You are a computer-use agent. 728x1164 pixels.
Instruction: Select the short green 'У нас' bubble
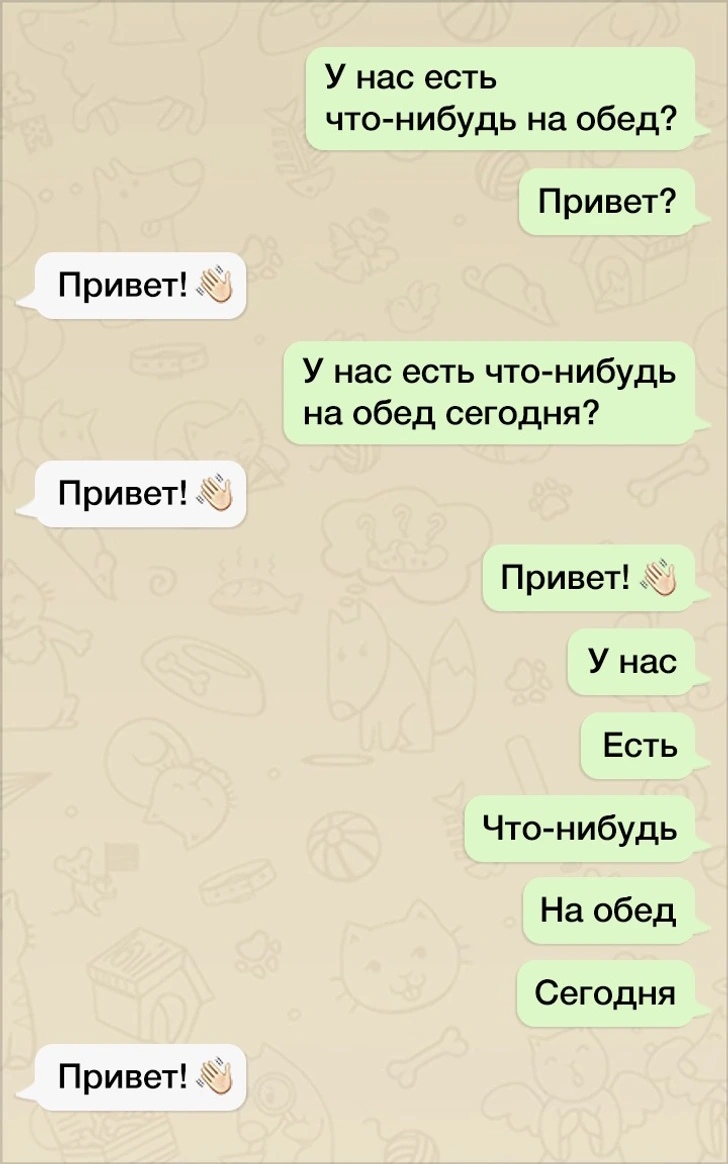tap(632, 661)
